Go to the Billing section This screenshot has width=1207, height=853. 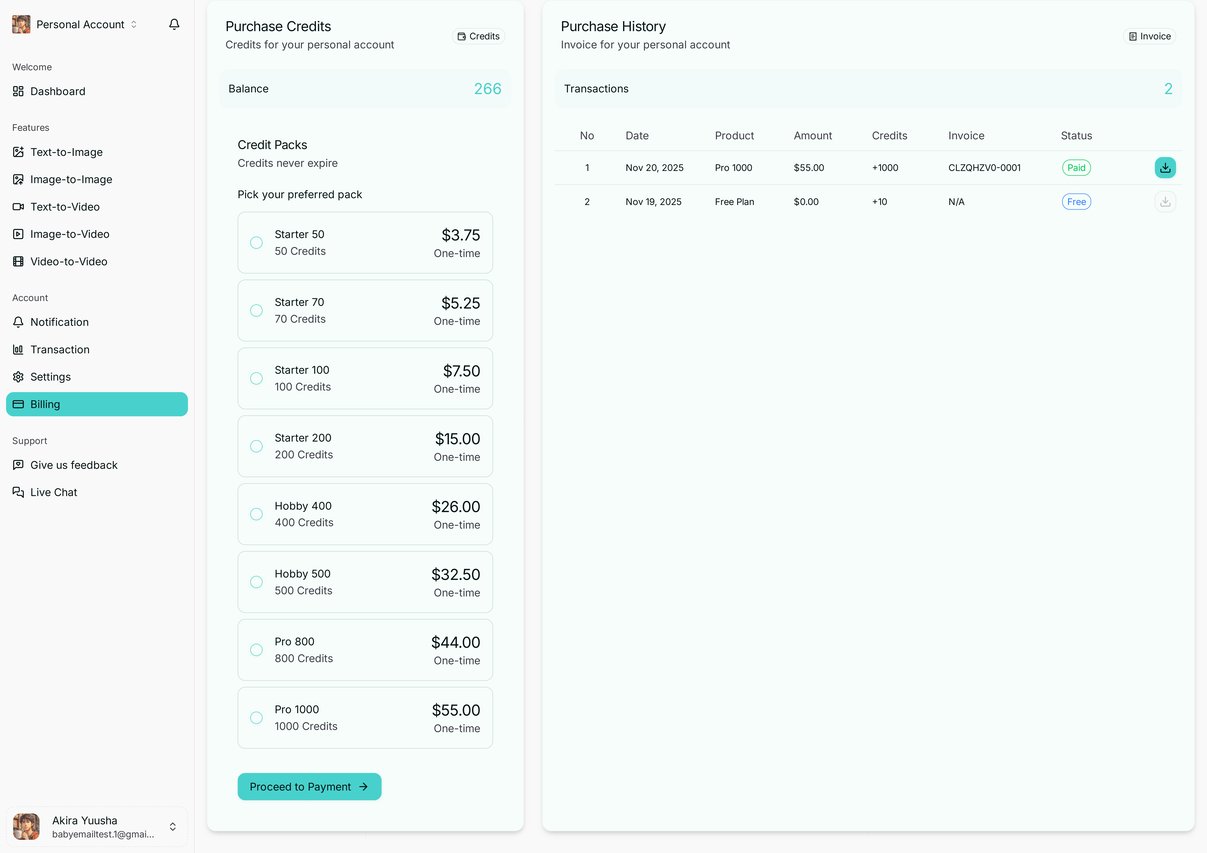(x=47, y=404)
